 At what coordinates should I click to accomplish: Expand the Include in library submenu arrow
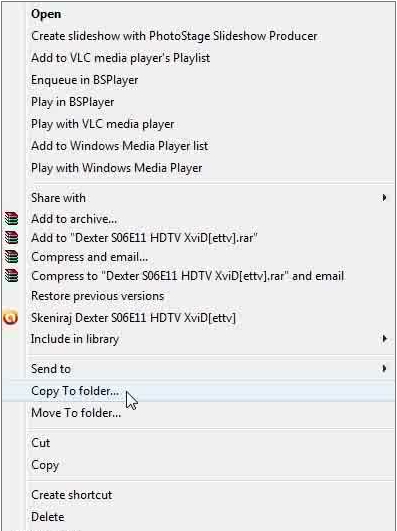point(384,339)
